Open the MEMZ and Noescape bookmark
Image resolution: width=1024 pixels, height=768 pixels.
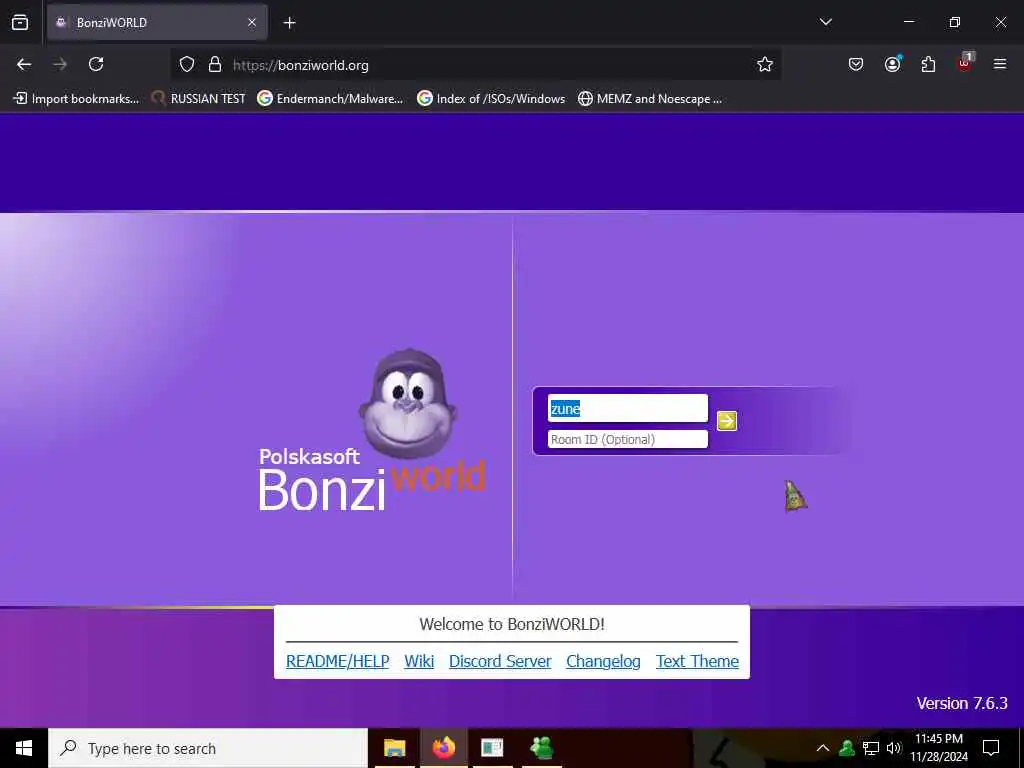pyautogui.click(x=650, y=99)
